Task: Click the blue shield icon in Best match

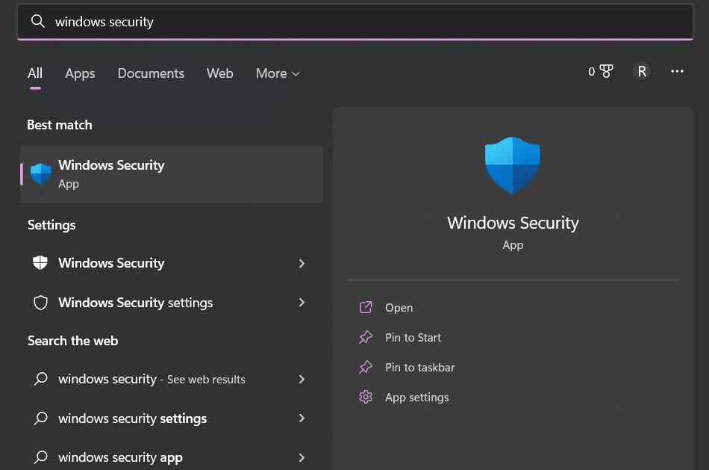Action: pos(41,174)
